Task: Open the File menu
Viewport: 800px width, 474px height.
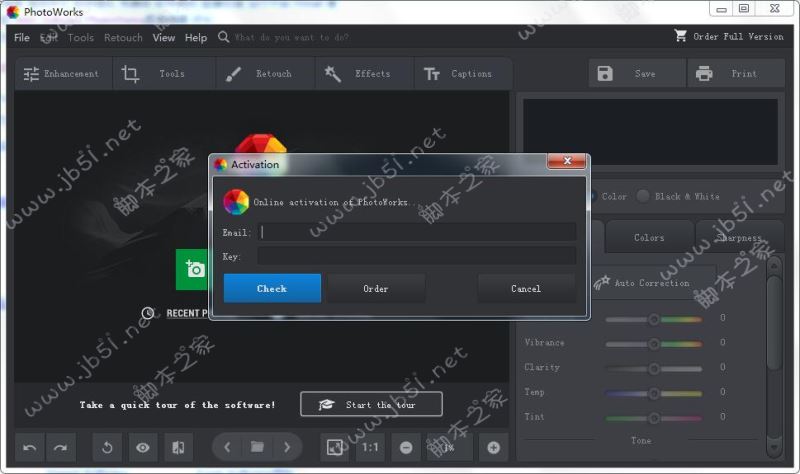Action: coord(21,37)
